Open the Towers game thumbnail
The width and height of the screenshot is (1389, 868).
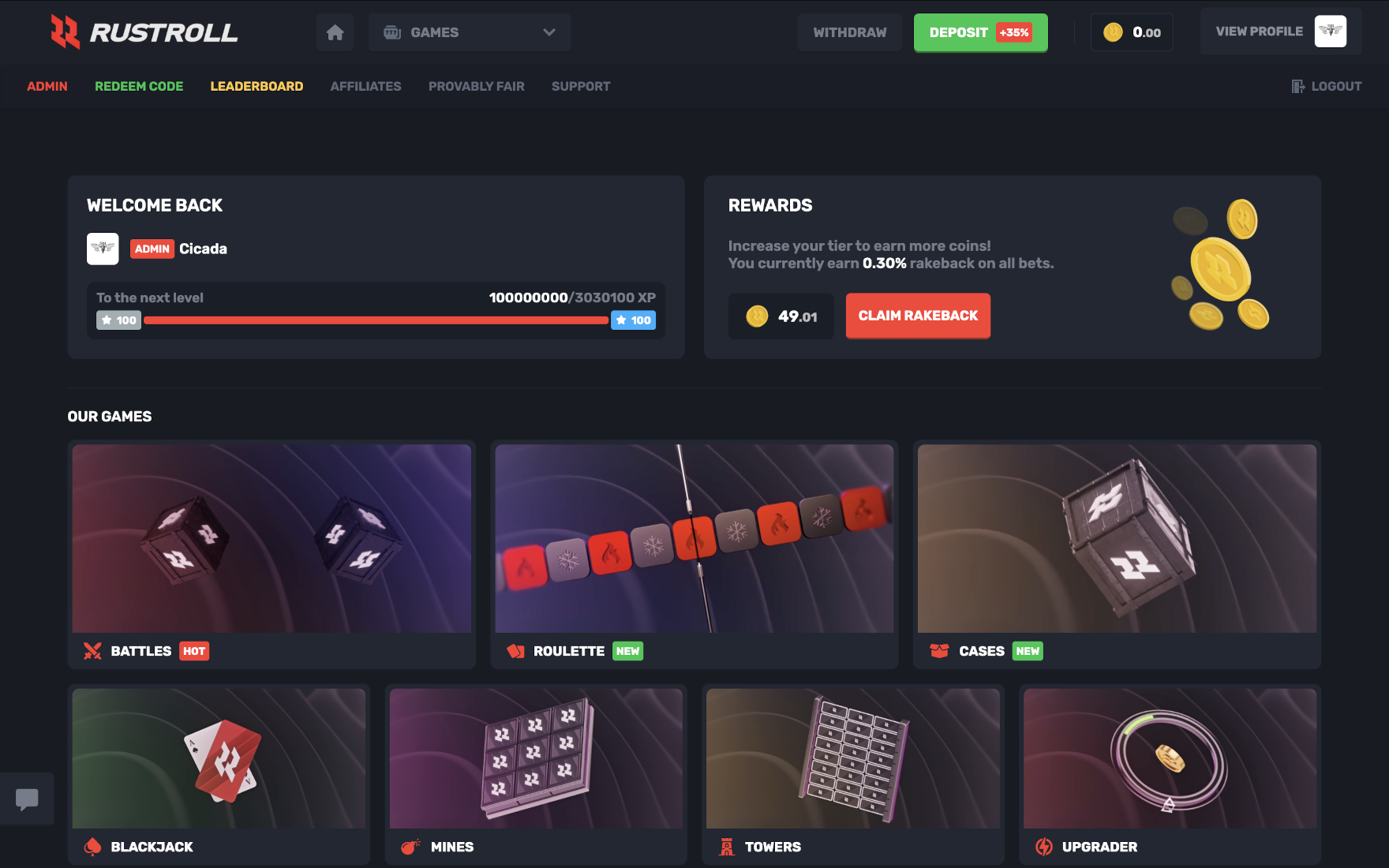[x=852, y=758]
